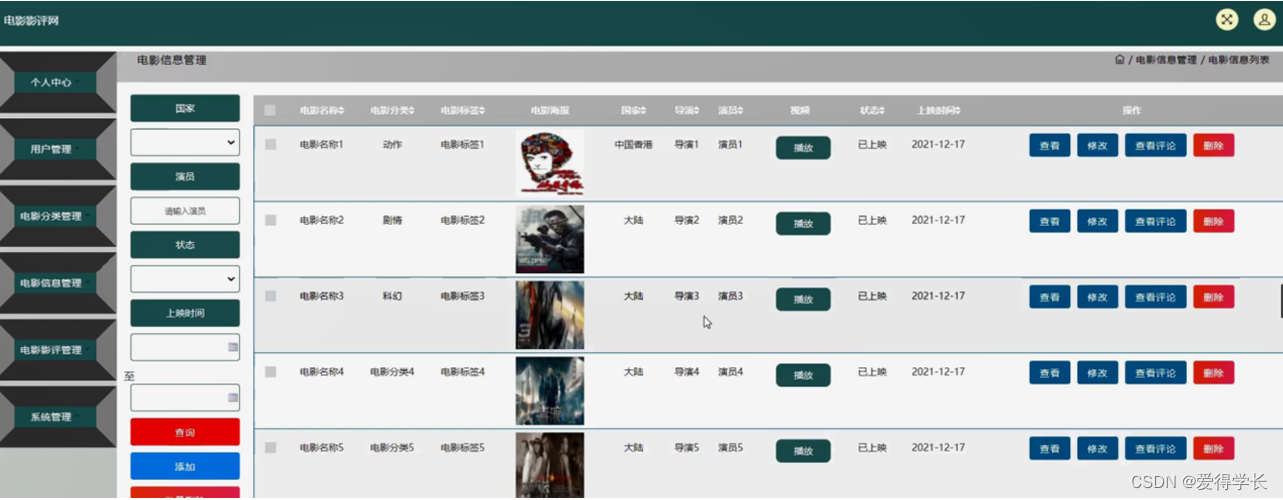The width and height of the screenshot is (1283, 500).
Task: Delete the 电影名称5 entry
Action: [x=1213, y=449]
